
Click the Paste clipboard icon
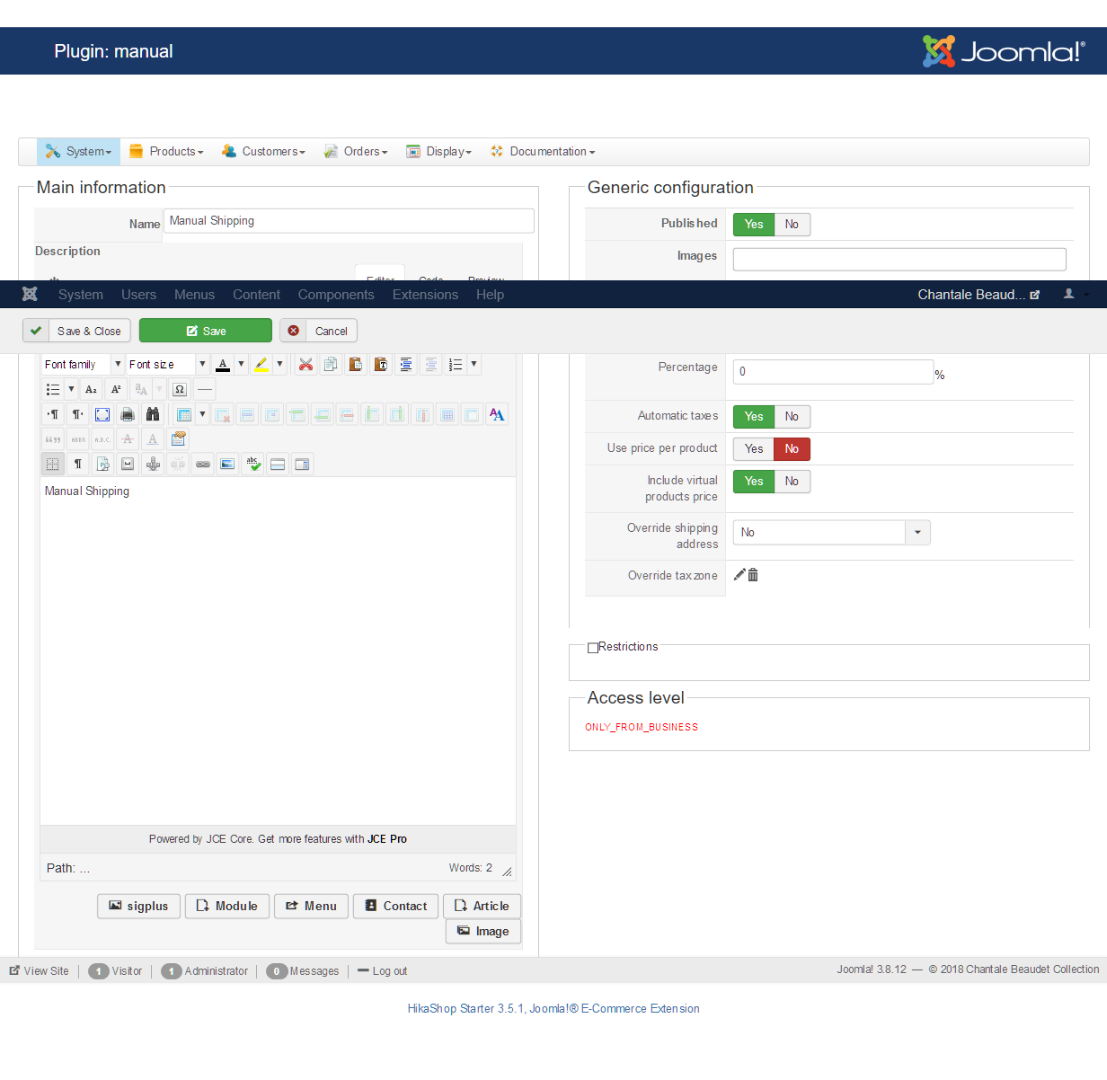point(356,364)
